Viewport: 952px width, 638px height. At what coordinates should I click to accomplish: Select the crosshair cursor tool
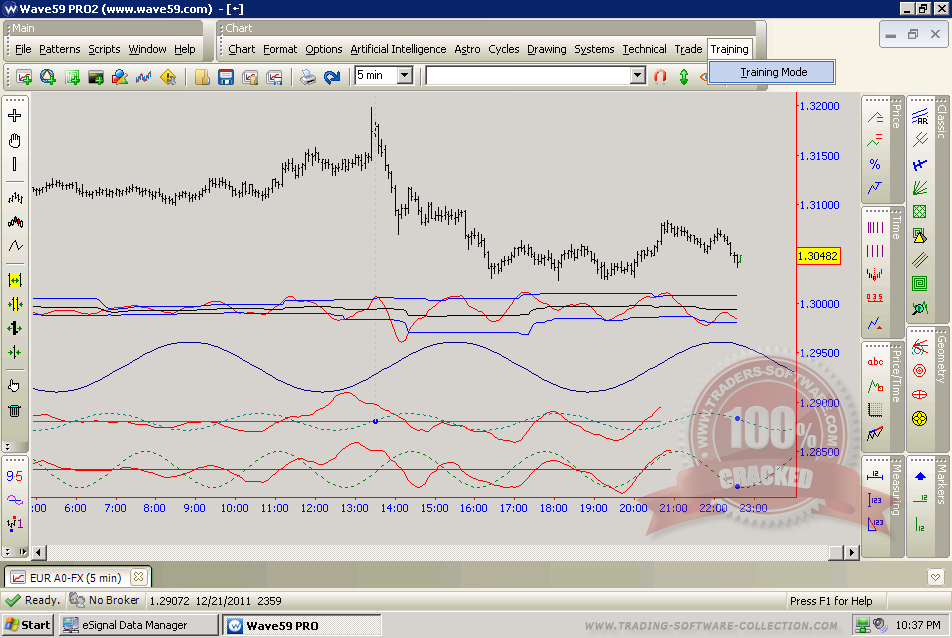point(15,116)
